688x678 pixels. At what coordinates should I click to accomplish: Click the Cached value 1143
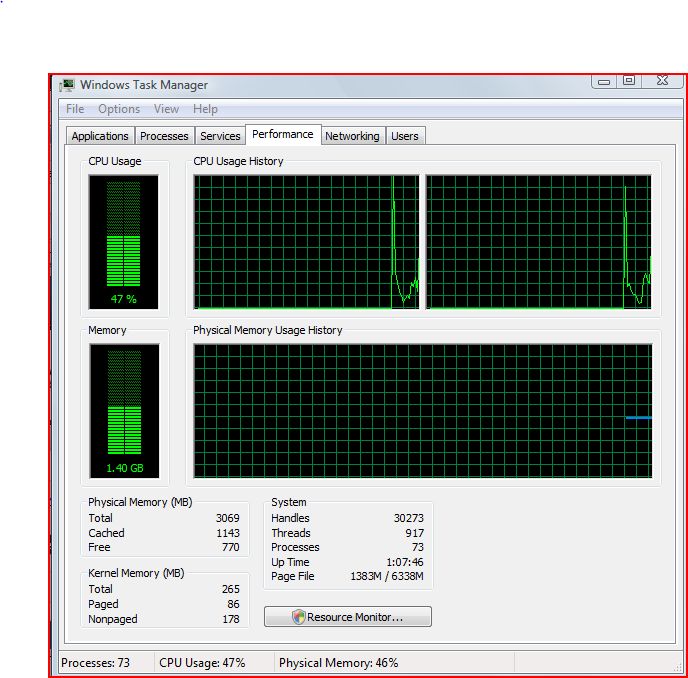[x=228, y=533]
